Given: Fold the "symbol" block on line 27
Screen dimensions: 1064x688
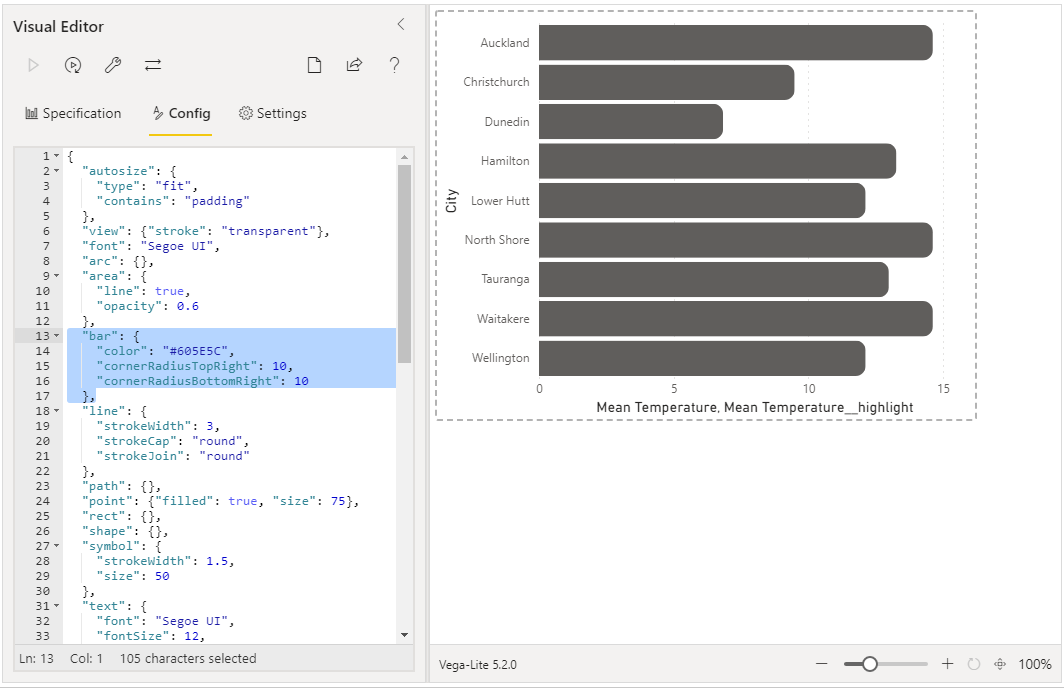Looking at the screenshot, I should pos(56,546).
